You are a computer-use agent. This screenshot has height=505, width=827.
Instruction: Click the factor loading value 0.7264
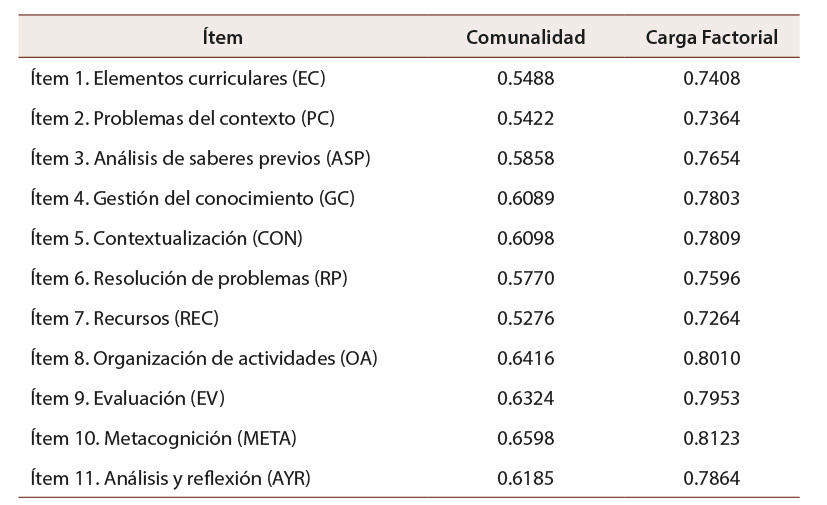click(712, 318)
